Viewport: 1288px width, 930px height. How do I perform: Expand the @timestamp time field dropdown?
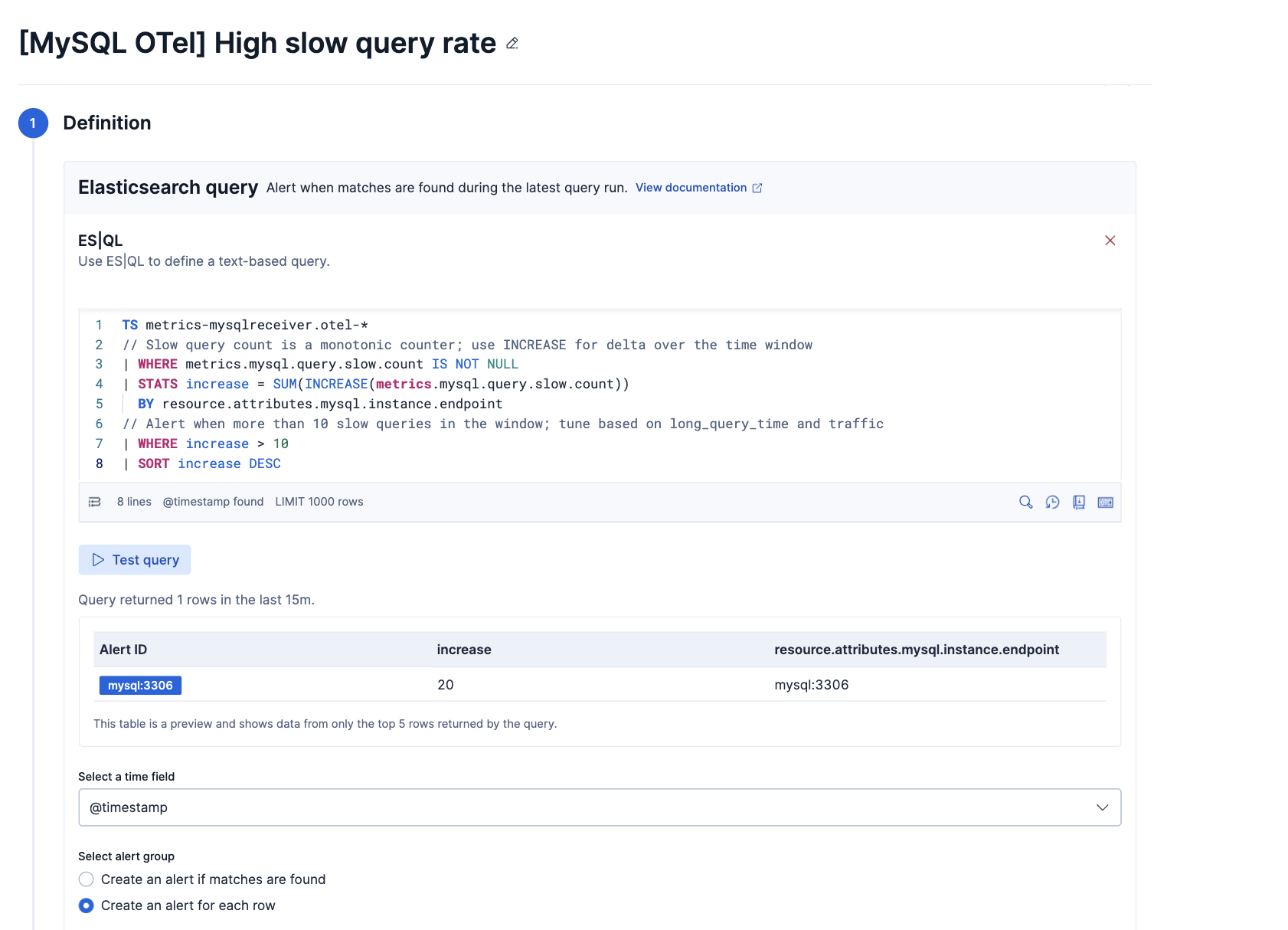[600, 807]
